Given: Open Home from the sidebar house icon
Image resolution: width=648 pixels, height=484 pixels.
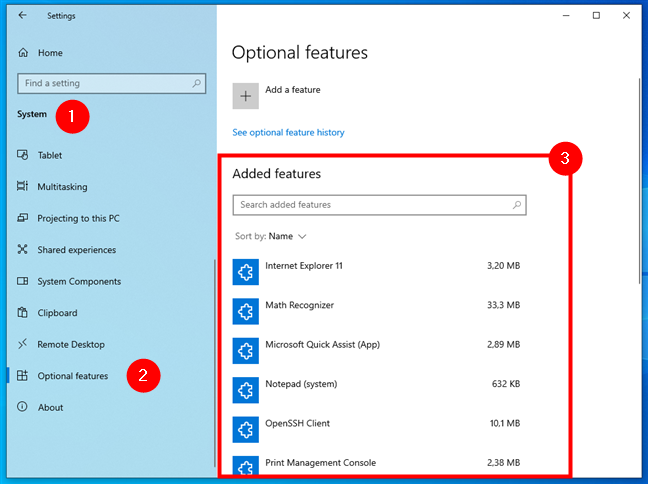Looking at the screenshot, I should click(23, 52).
